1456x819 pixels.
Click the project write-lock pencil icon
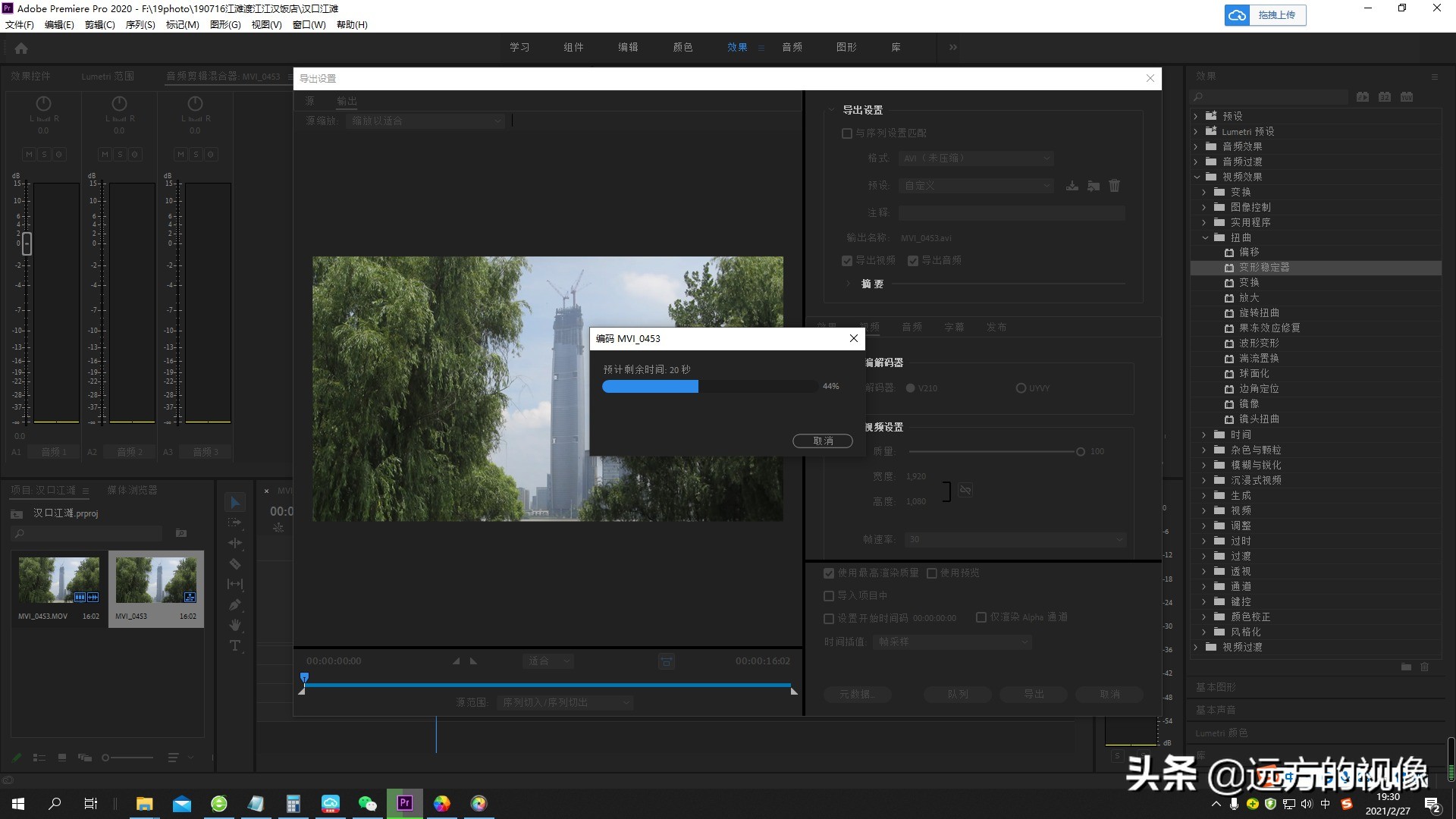[17, 758]
